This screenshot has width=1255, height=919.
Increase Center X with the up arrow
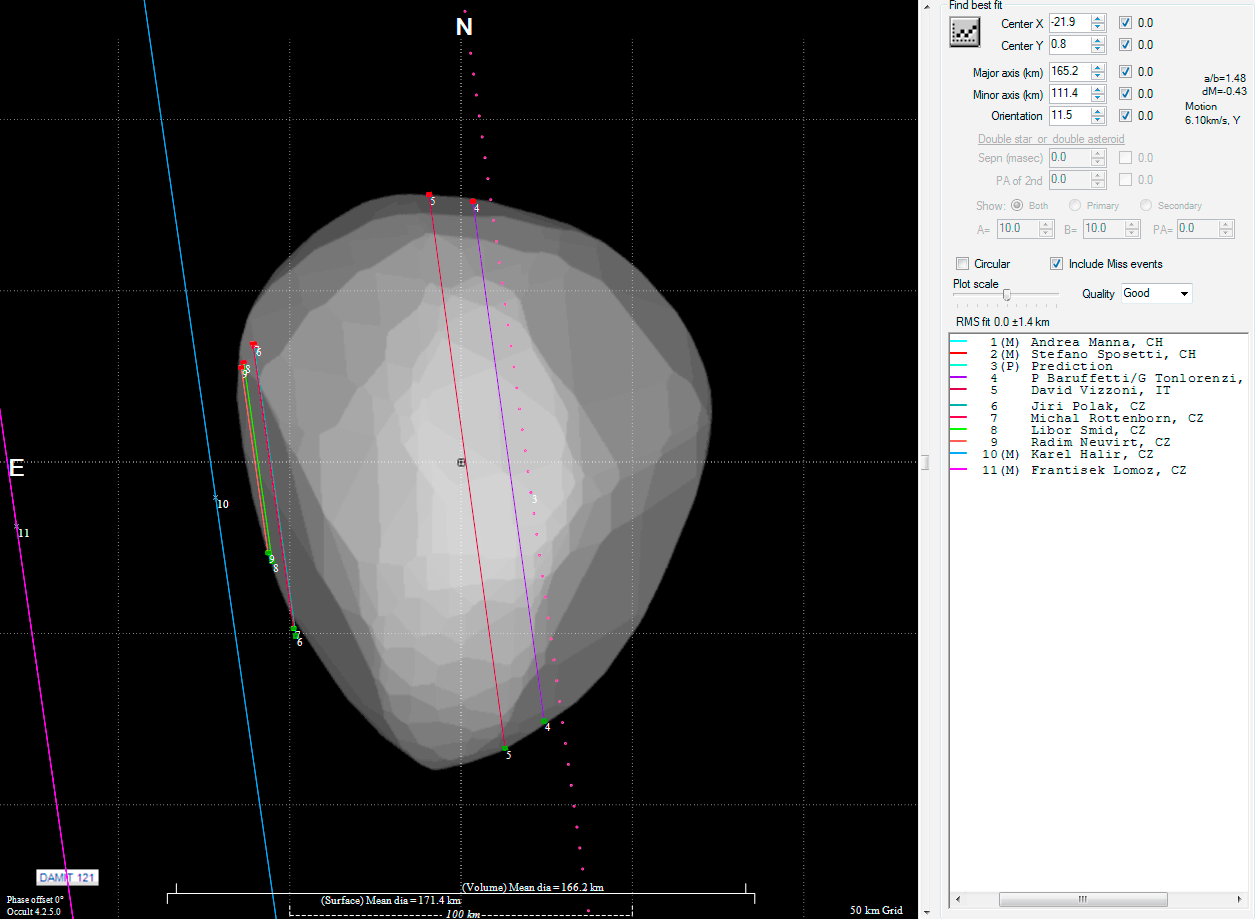1098,19
